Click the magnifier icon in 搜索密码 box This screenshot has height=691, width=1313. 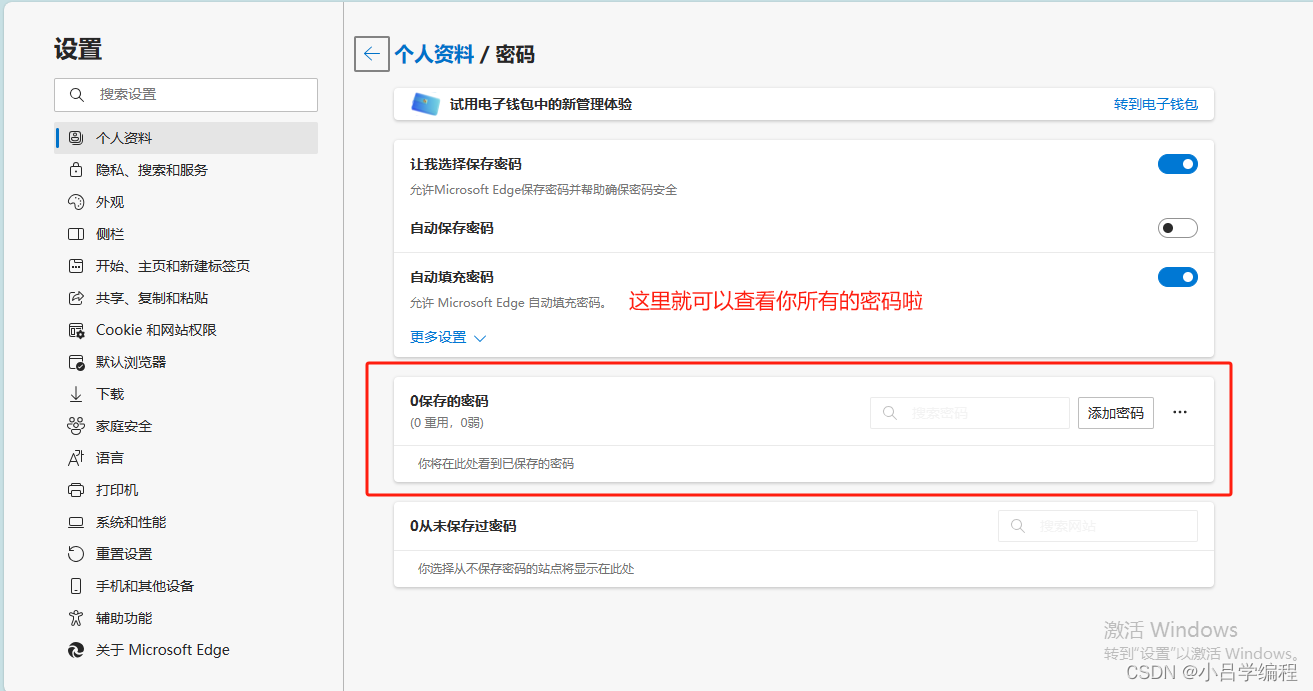pyautogui.click(x=890, y=413)
